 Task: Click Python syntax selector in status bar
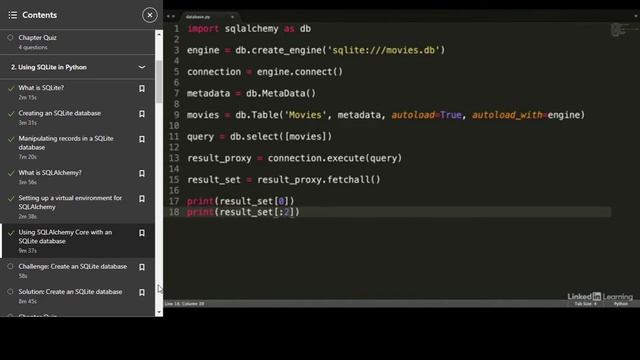coord(621,304)
